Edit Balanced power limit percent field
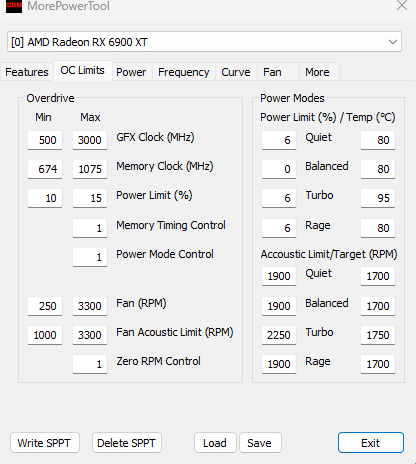Image resolution: width=416 pixels, height=464 pixels. (x=279, y=169)
